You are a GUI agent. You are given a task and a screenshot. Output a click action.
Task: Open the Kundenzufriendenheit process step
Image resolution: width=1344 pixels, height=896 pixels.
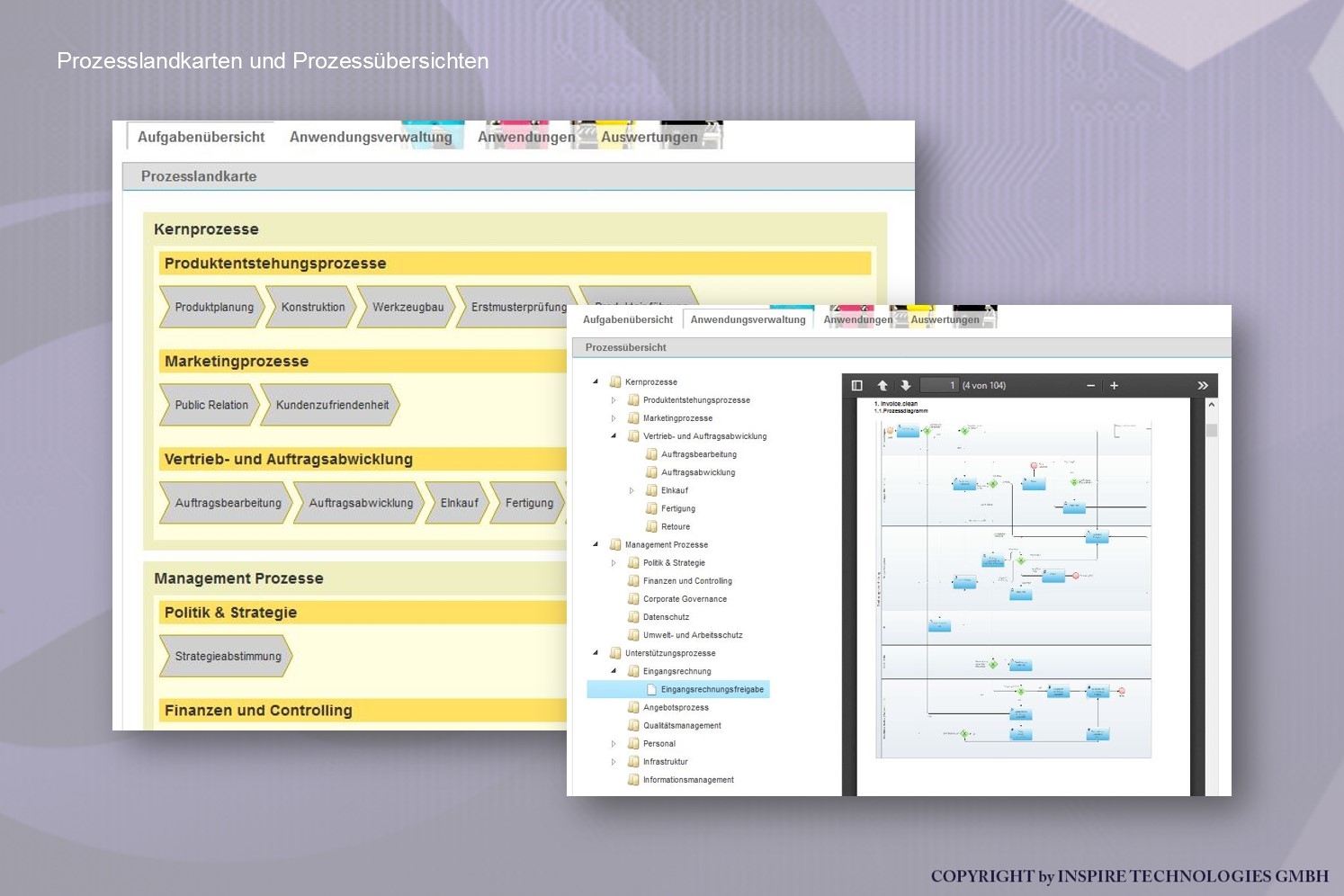[x=330, y=405]
